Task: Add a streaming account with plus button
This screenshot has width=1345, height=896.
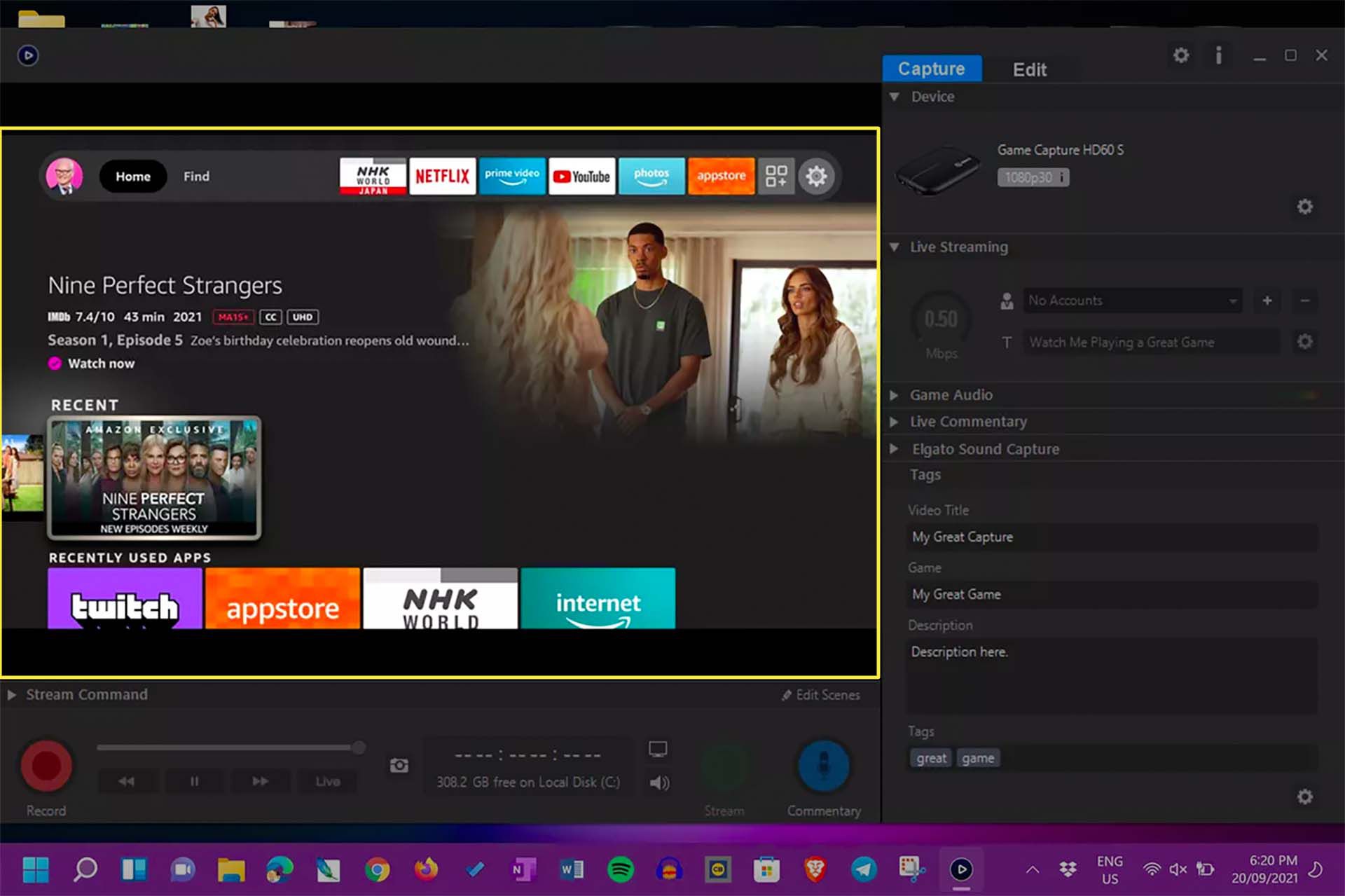Action: click(x=1267, y=301)
